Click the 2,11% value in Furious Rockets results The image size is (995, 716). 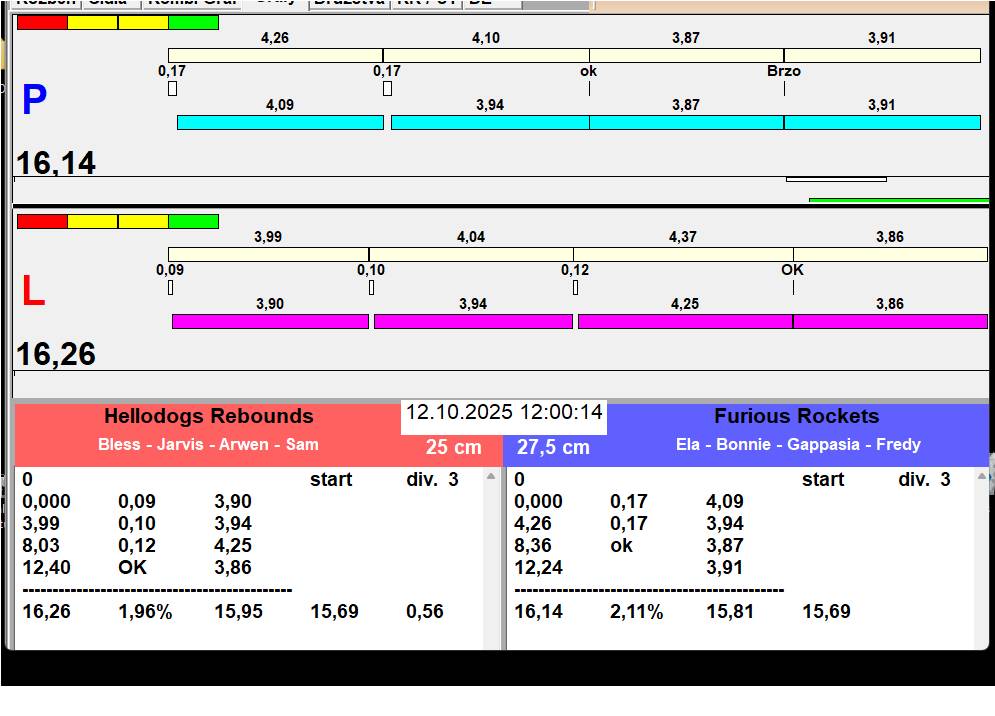coord(636,612)
